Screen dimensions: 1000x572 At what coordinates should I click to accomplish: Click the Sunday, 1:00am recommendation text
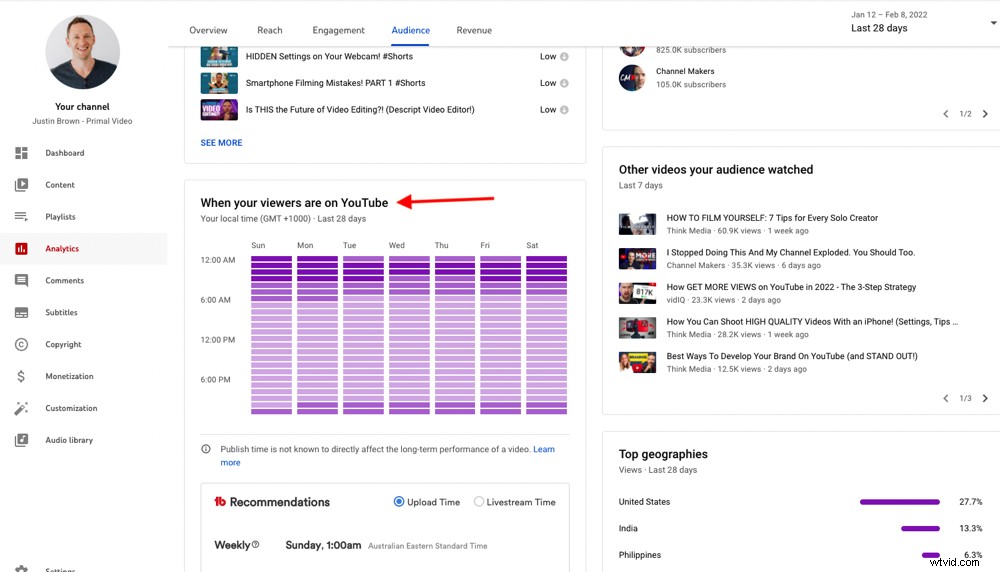(323, 545)
